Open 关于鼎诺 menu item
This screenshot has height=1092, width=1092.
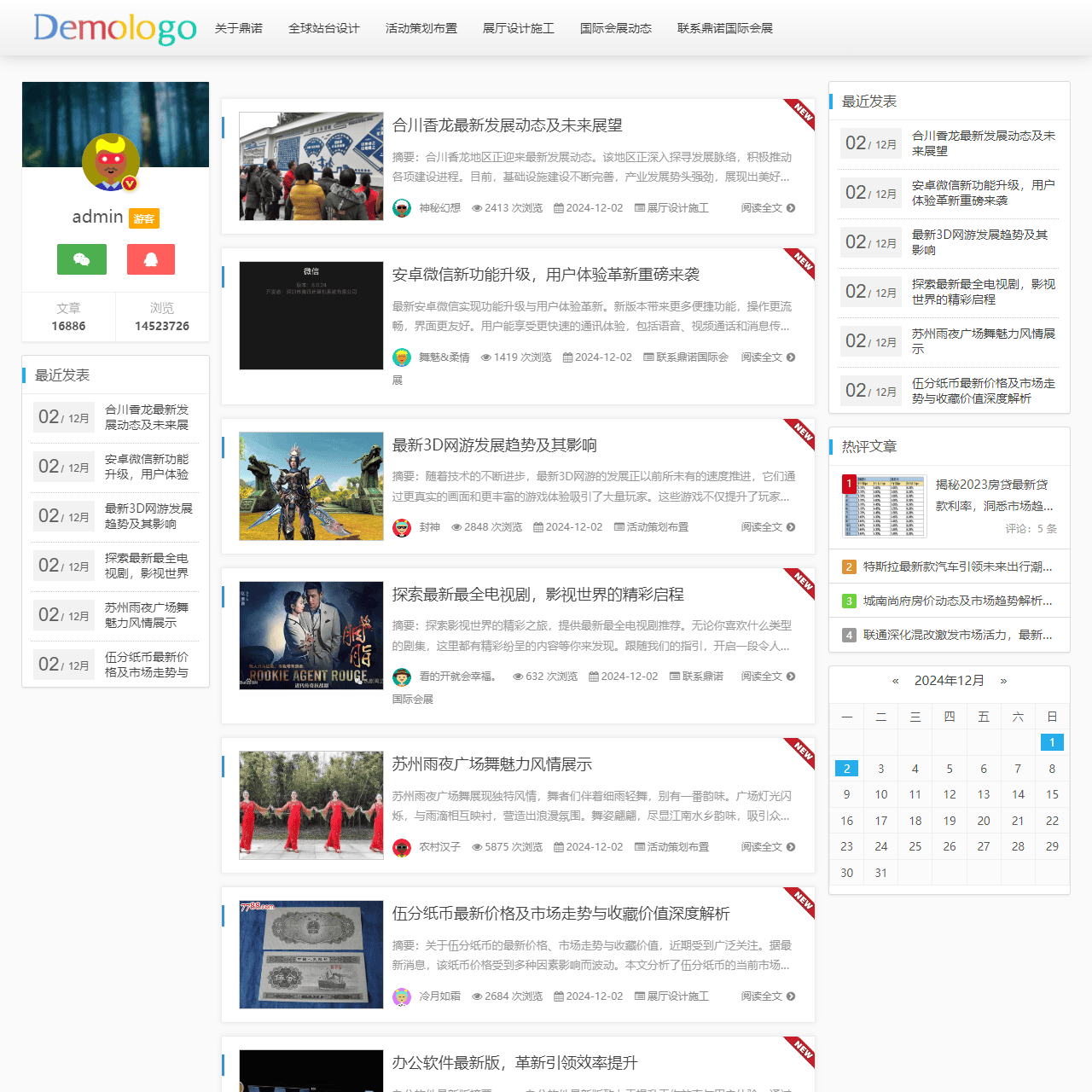coord(239,28)
